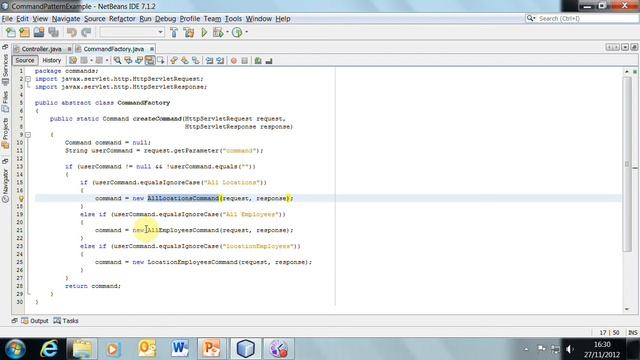
Task: Click the New File toolbar icon
Action: pos(11,32)
